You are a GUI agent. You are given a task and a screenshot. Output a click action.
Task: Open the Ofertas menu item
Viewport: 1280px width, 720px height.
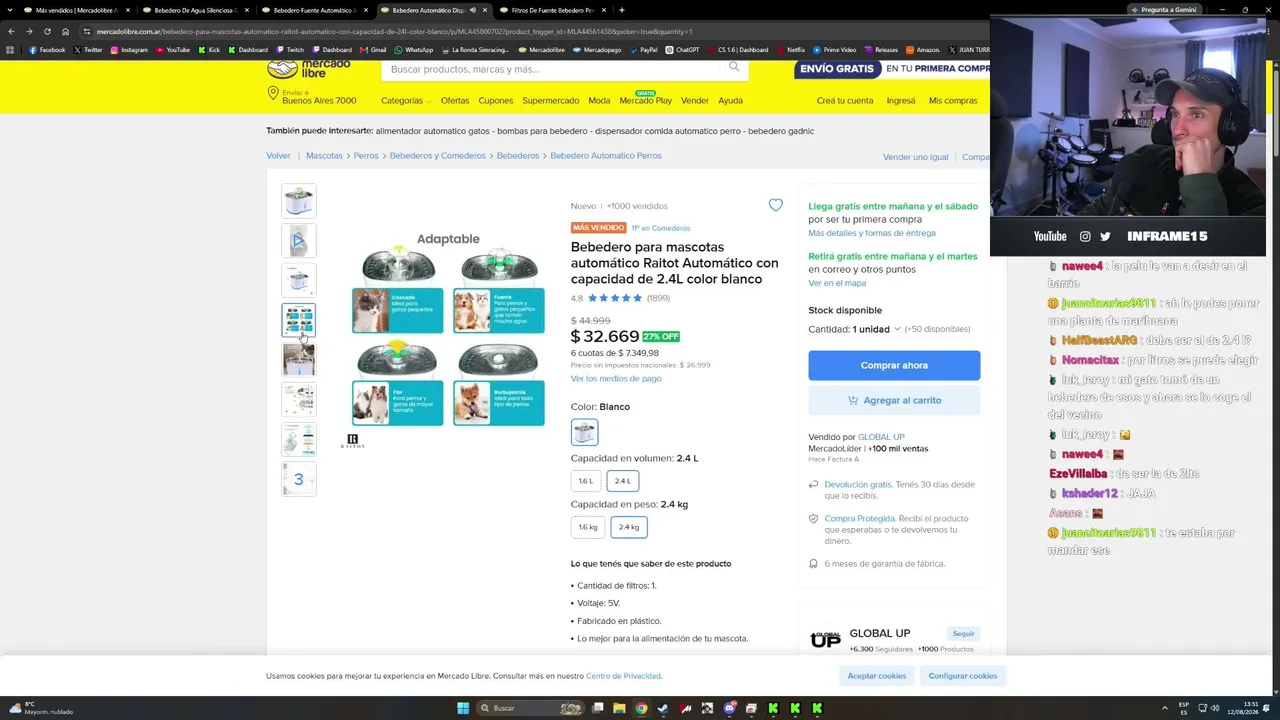455,101
